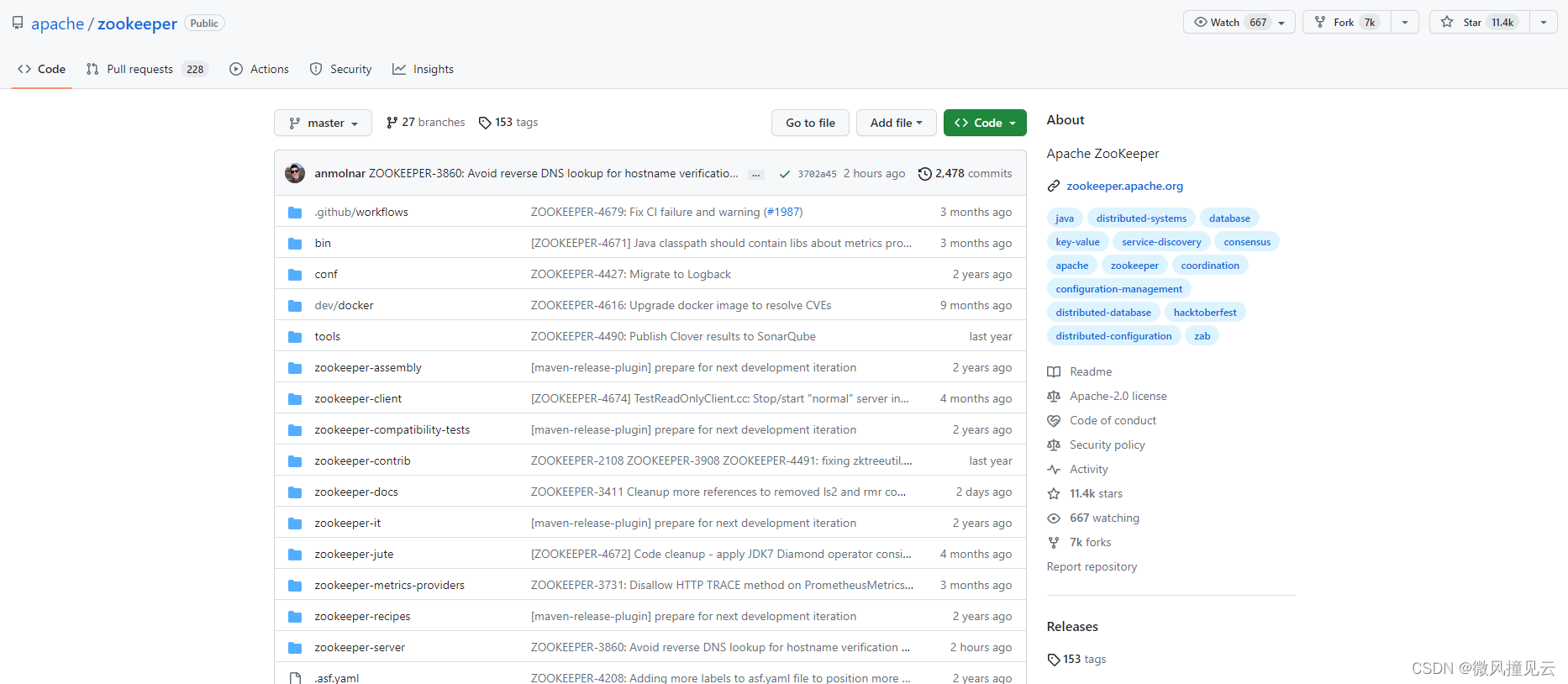The width and height of the screenshot is (1568, 684).
Task: Open the anmolnar avatar image
Action: 295,173
